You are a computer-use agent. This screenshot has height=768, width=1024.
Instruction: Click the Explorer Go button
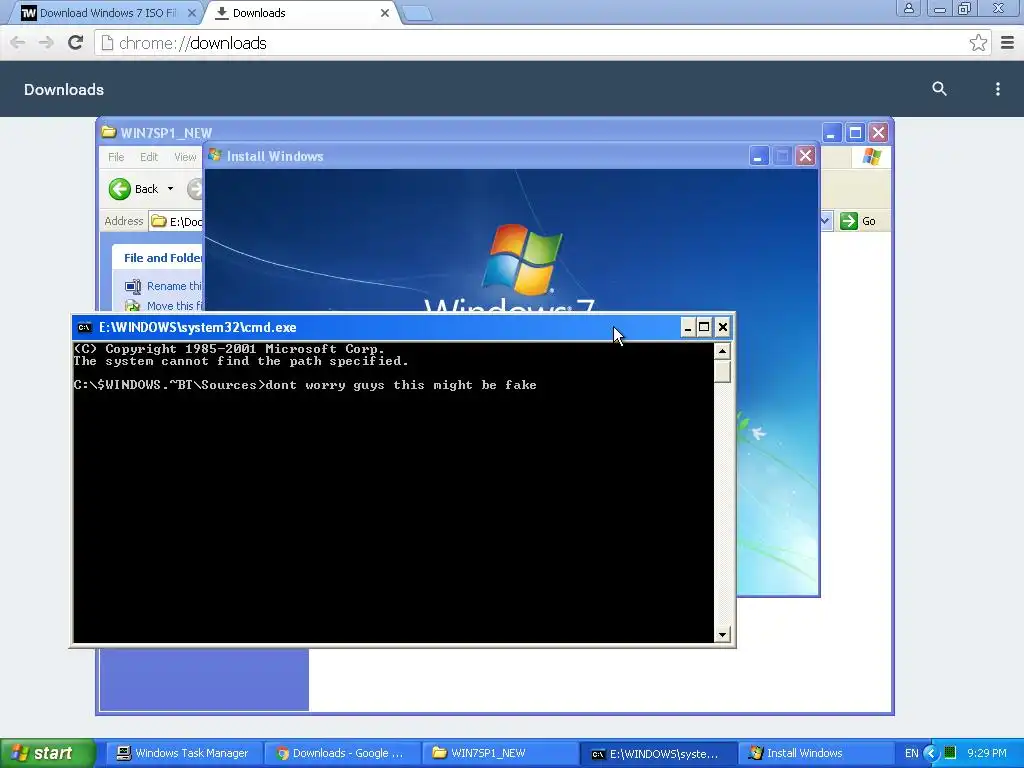click(x=858, y=221)
